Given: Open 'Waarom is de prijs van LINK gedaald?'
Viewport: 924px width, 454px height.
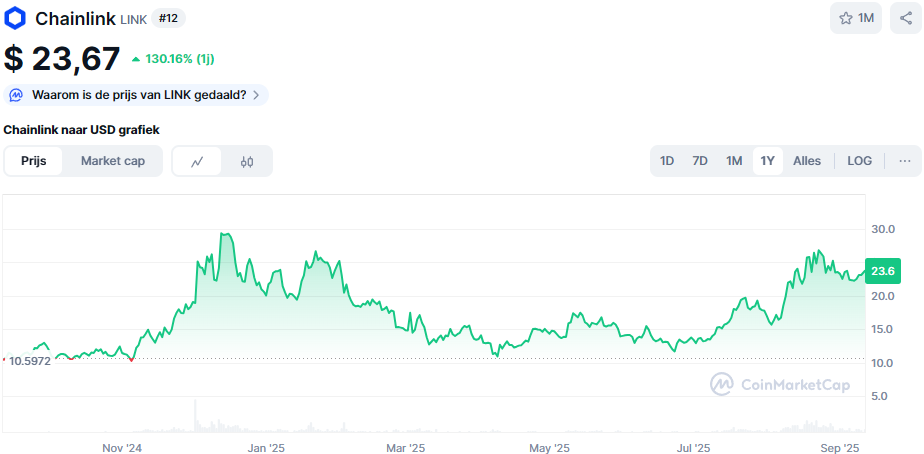Looking at the screenshot, I should (x=136, y=95).
